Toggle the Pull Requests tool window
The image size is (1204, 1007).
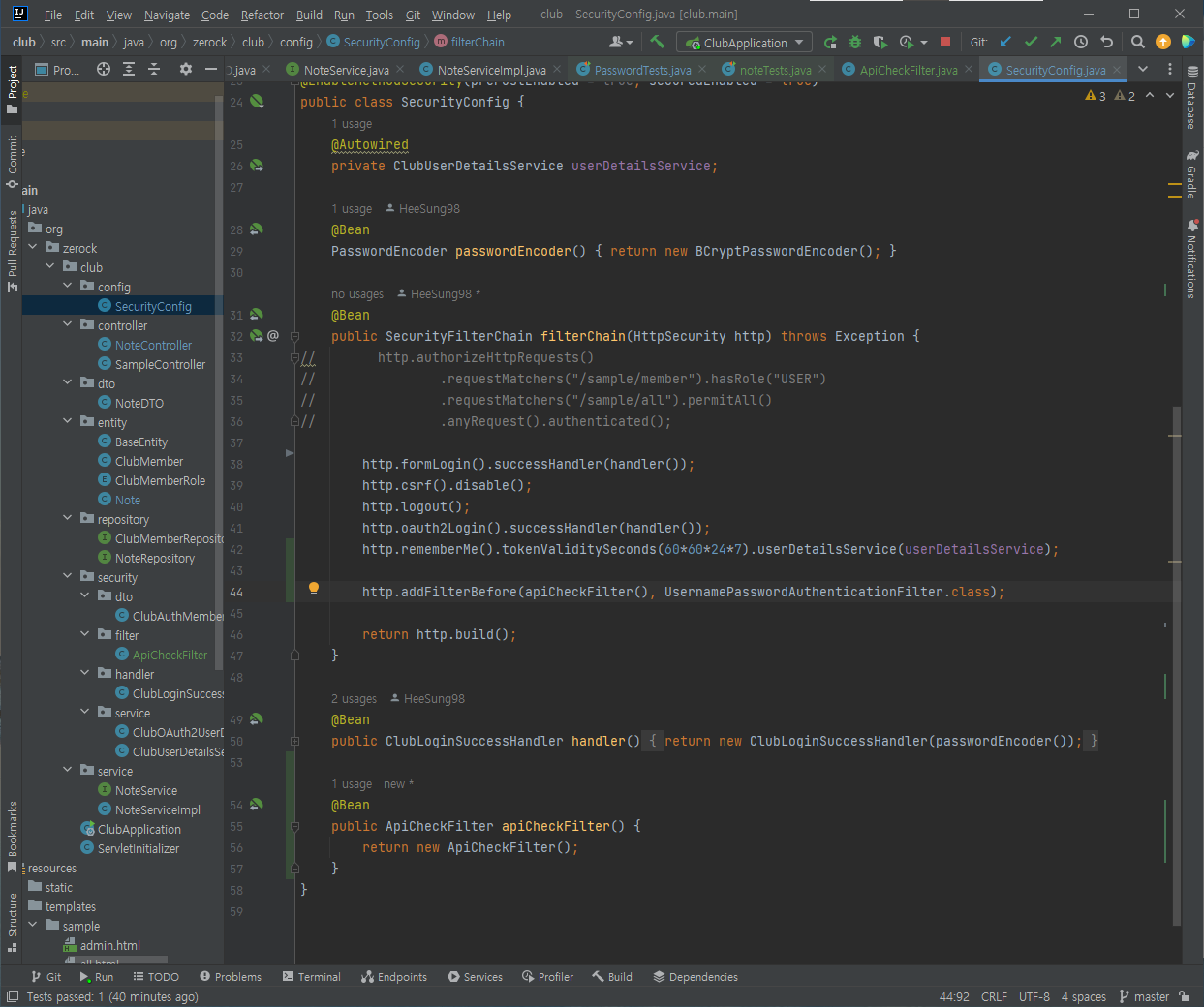(13, 251)
